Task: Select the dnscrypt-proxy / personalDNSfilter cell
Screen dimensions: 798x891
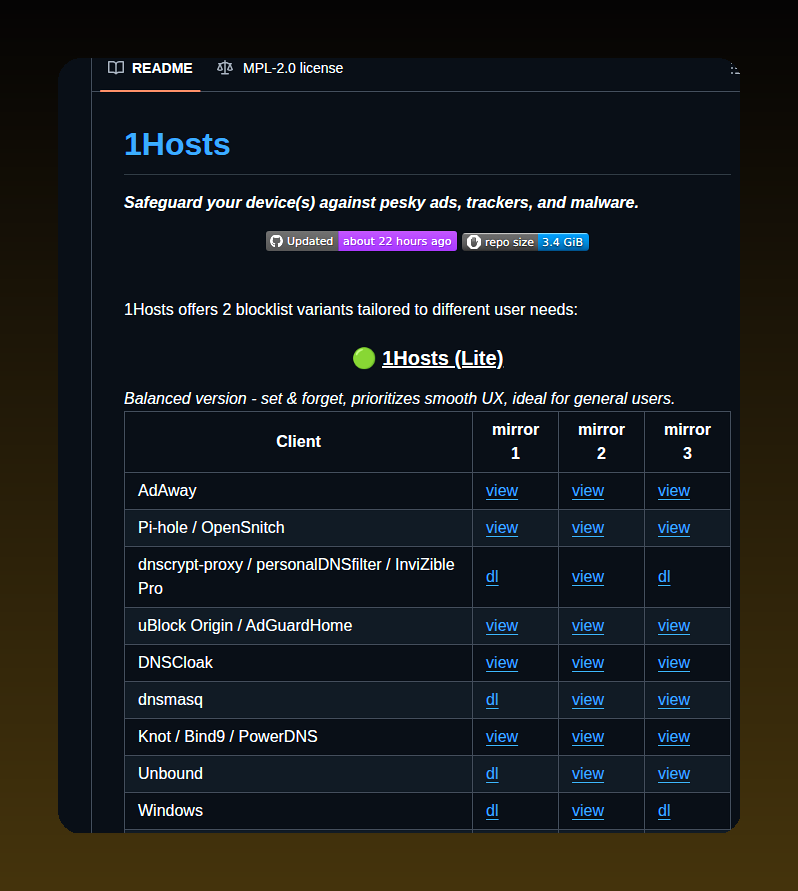Action: pyautogui.click(x=298, y=577)
